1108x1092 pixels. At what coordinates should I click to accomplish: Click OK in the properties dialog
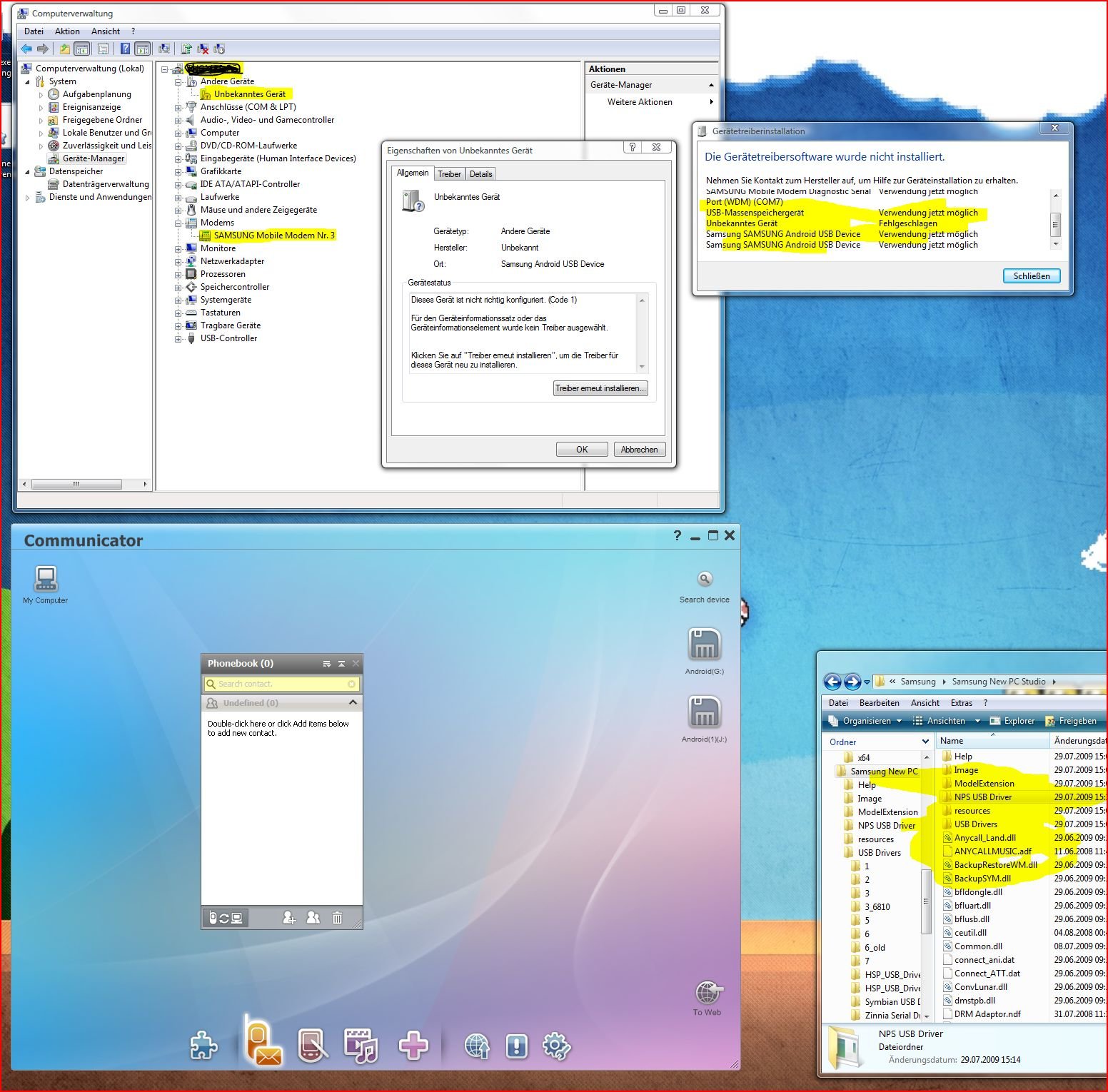coord(582,450)
